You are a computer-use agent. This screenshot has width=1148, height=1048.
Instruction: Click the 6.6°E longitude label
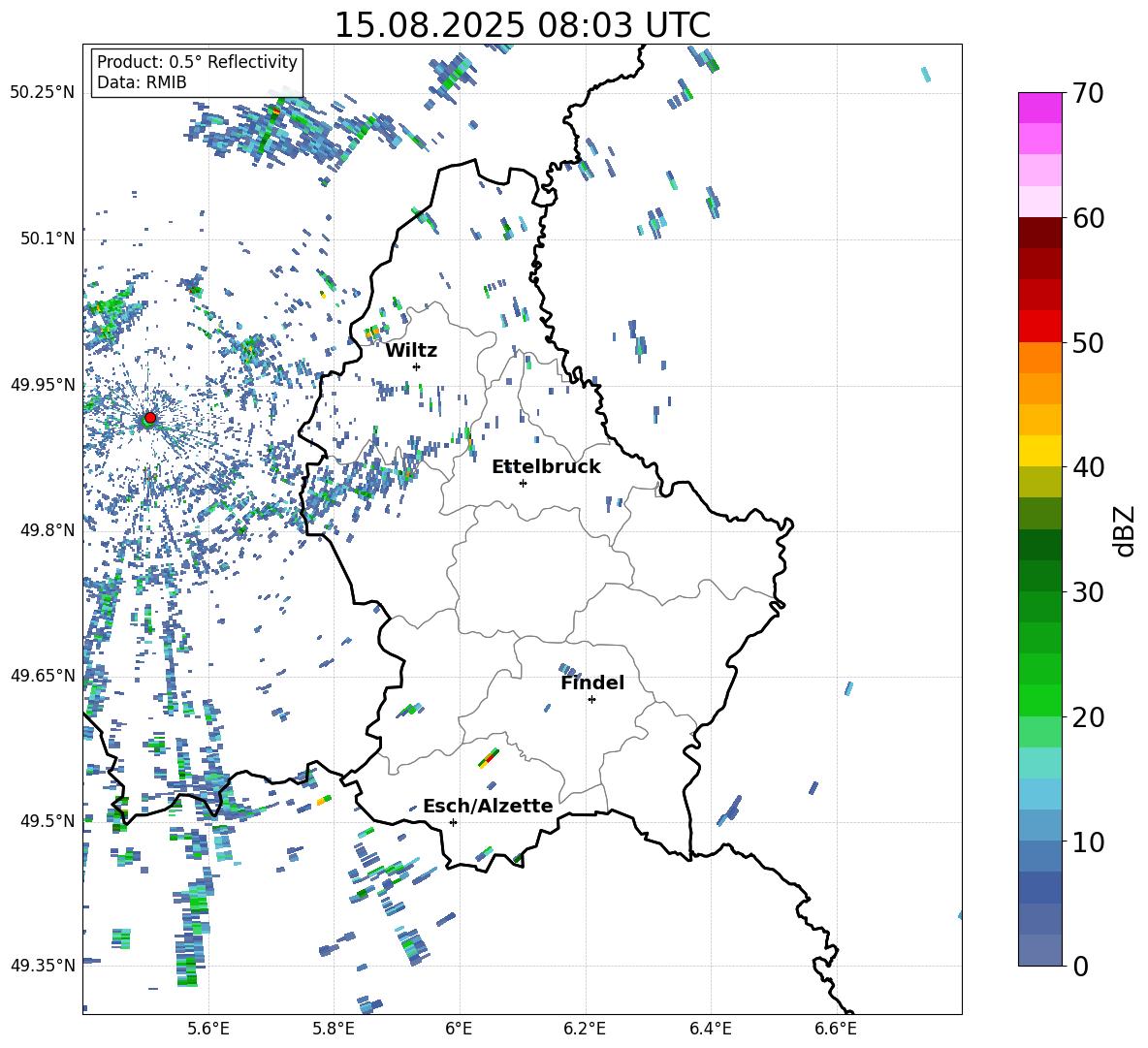coord(836,1029)
